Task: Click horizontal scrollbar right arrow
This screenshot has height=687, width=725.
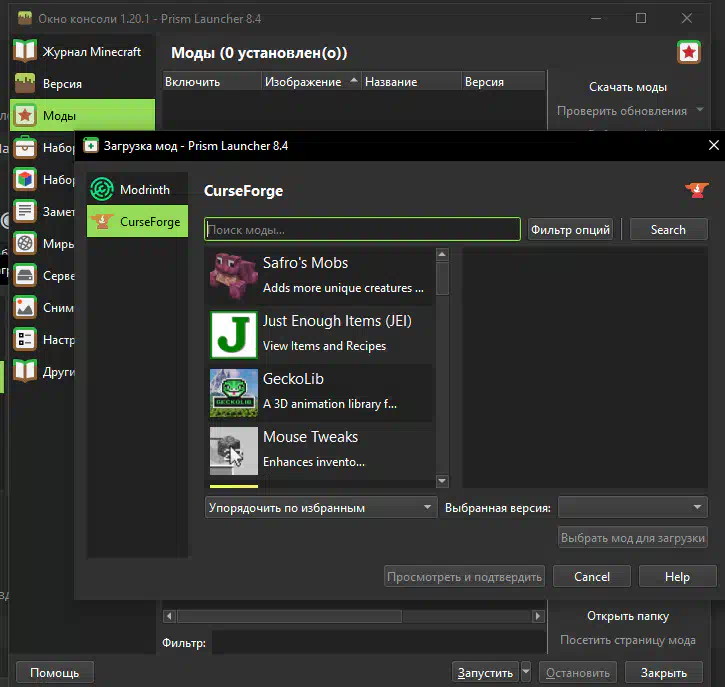Action: (x=537, y=616)
